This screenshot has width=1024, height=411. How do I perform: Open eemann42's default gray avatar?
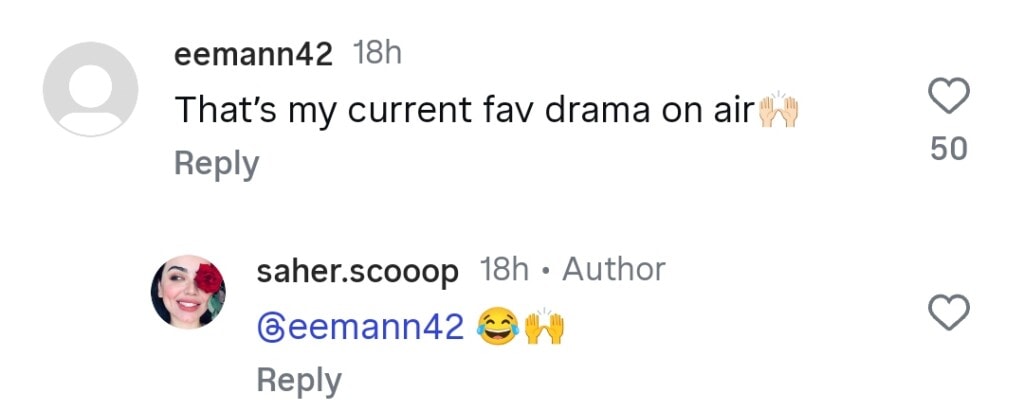click(90, 89)
